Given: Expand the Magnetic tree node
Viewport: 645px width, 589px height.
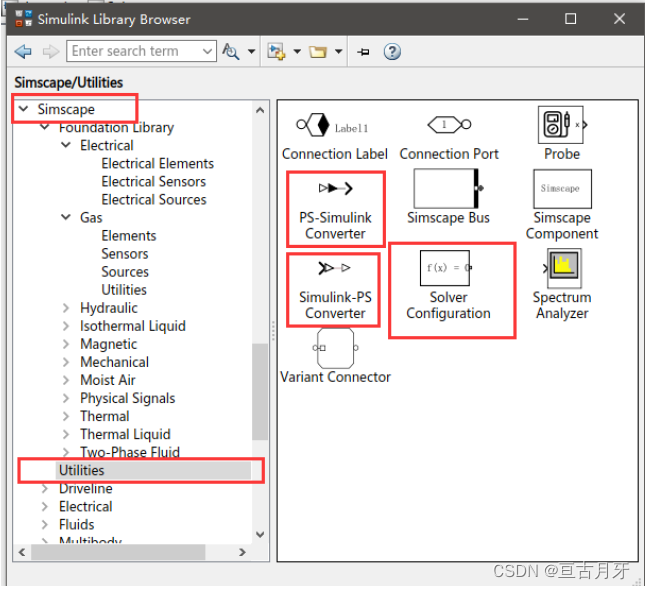Looking at the screenshot, I should coord(66,344).
